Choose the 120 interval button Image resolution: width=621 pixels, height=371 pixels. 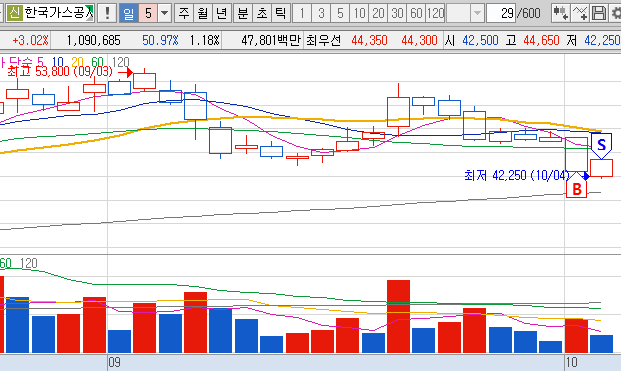coord(436,13)
